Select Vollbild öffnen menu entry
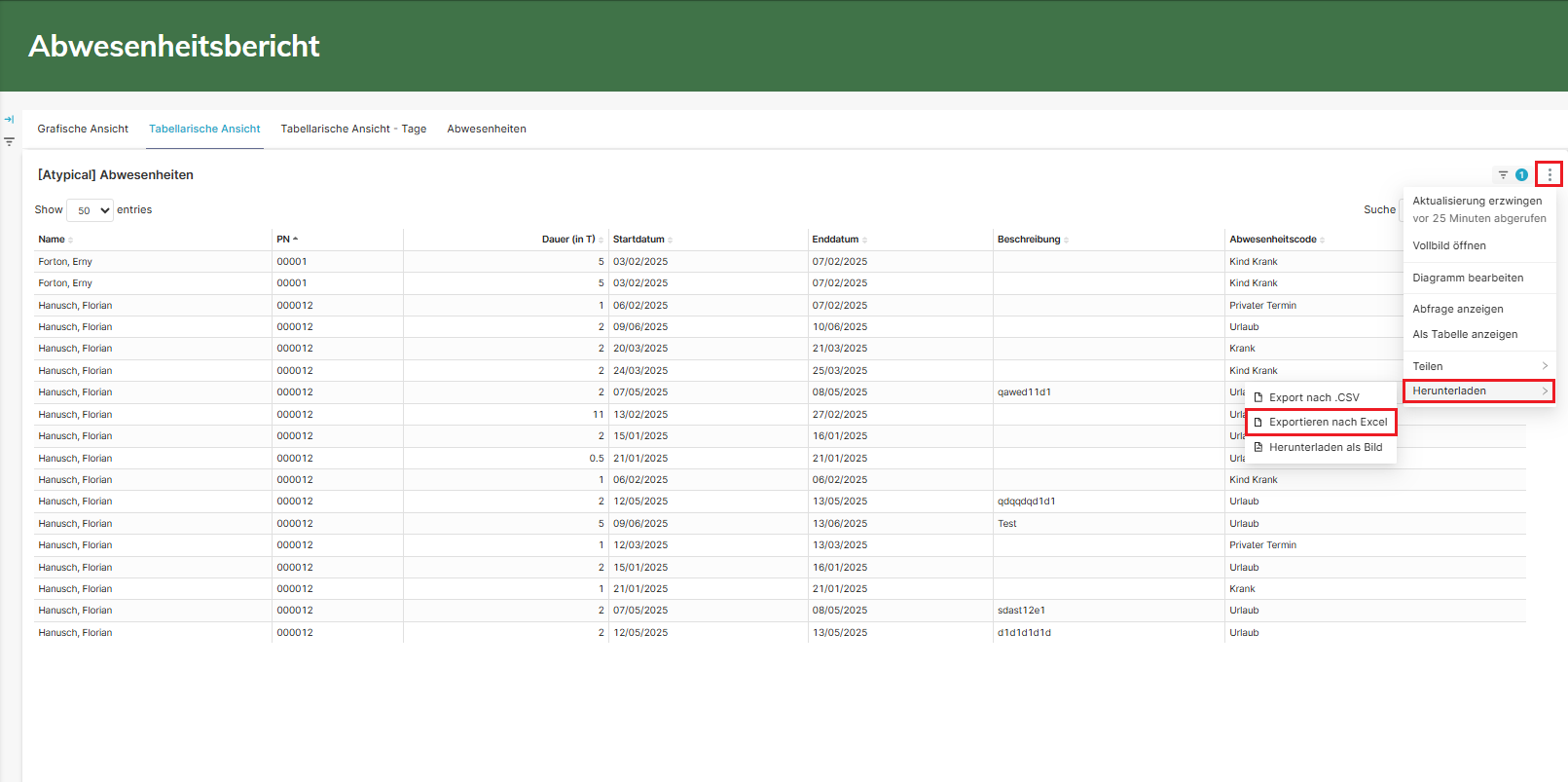 (1449, 245)
